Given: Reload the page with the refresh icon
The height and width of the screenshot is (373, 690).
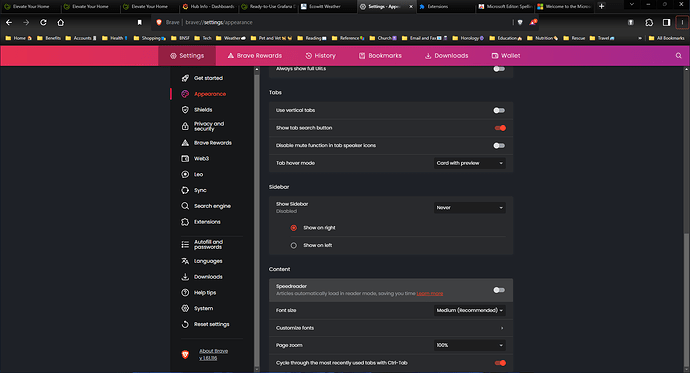Looking at the screenshot, I should point(43,22).
